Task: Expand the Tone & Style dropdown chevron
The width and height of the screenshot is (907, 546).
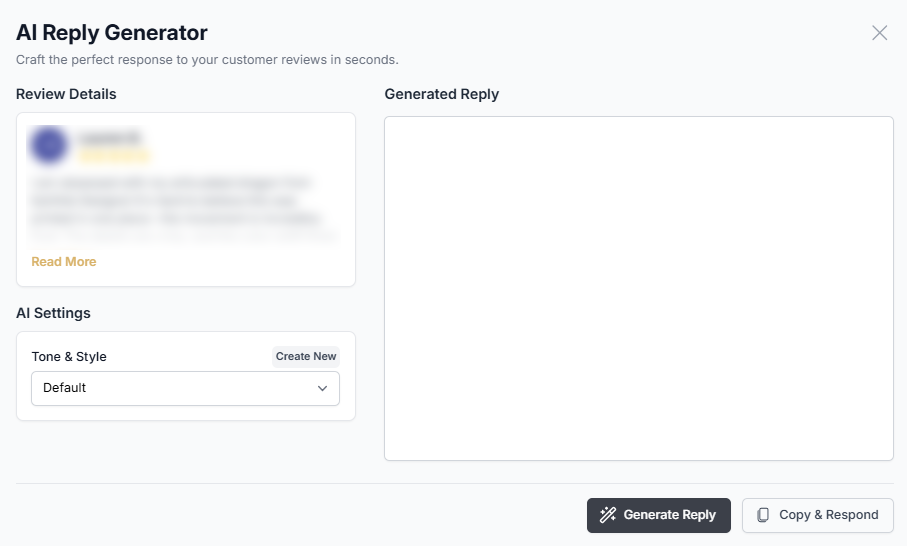Action: point(322,388)
